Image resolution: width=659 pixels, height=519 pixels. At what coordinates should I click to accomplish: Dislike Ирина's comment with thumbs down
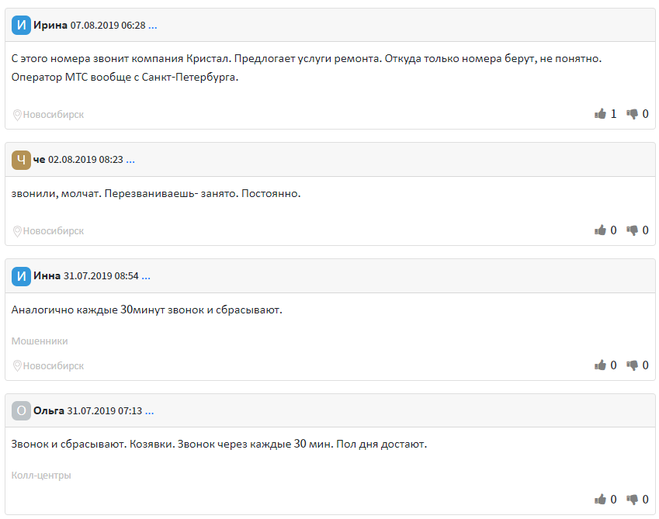pos(632,114)
